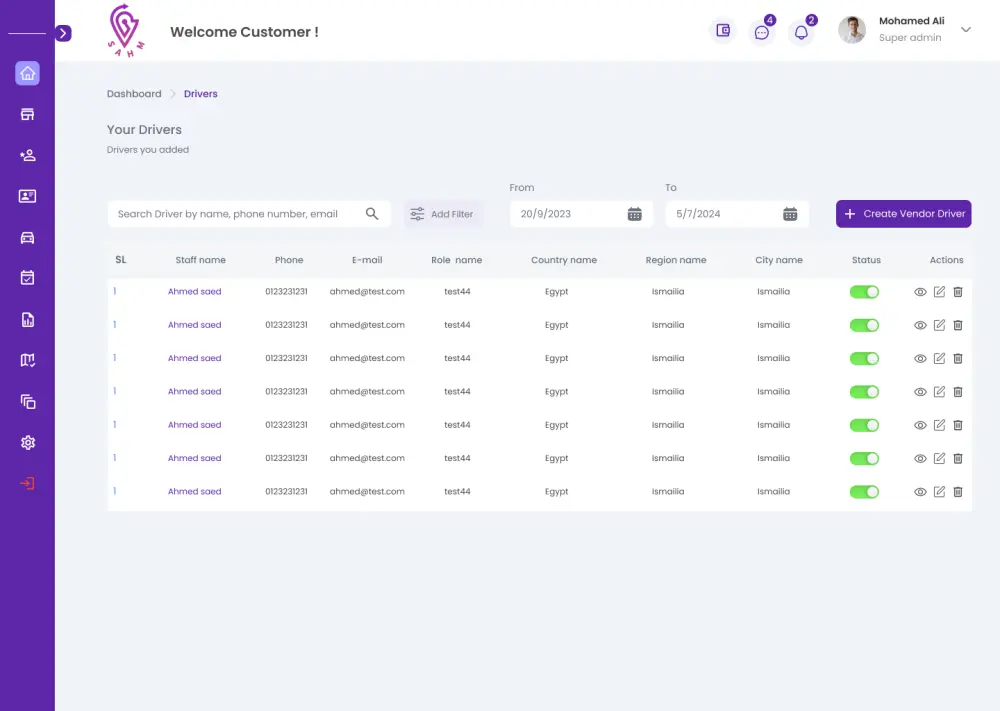Viewport: 1000px width, 711px height.
Task: Open Settings gear in the sidebar
Action: (27, 442)
